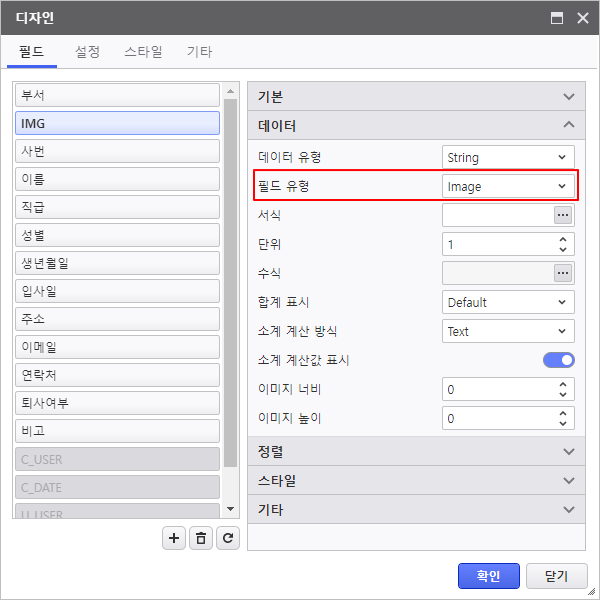Click the 닫기 button
600x600 pixels.
pos(556,576)
